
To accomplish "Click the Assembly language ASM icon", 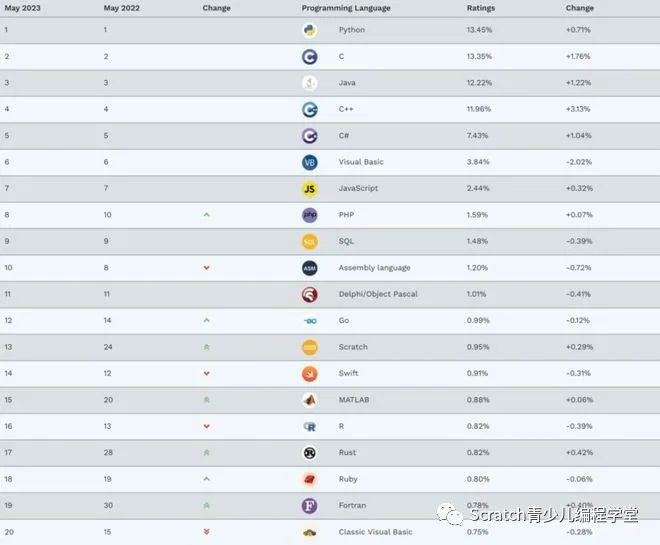I will click(310, 268).
